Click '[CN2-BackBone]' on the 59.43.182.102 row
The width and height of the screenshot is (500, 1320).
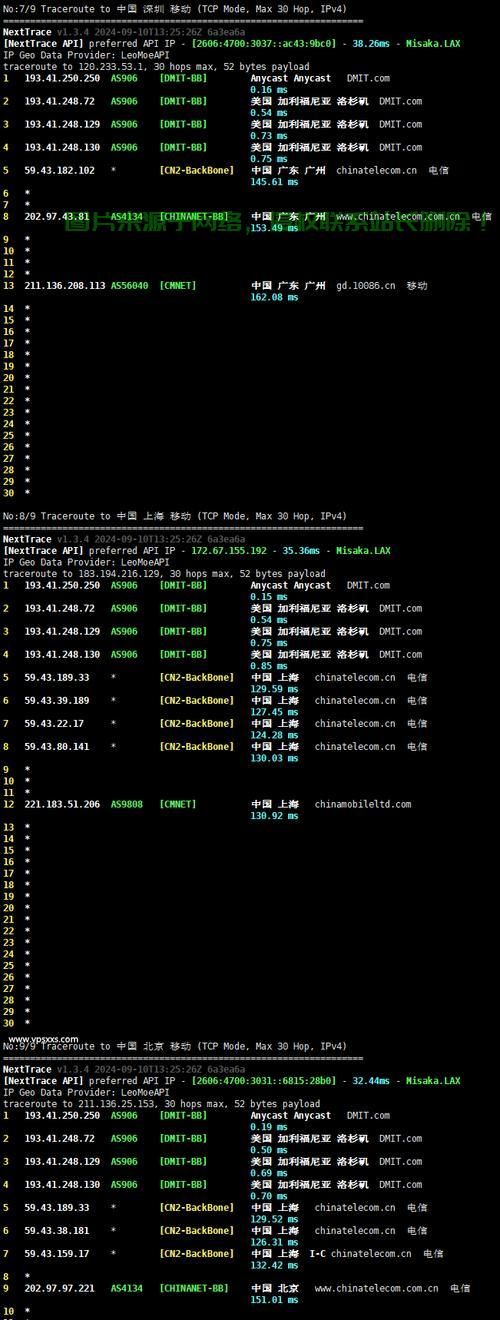(197, 170)
